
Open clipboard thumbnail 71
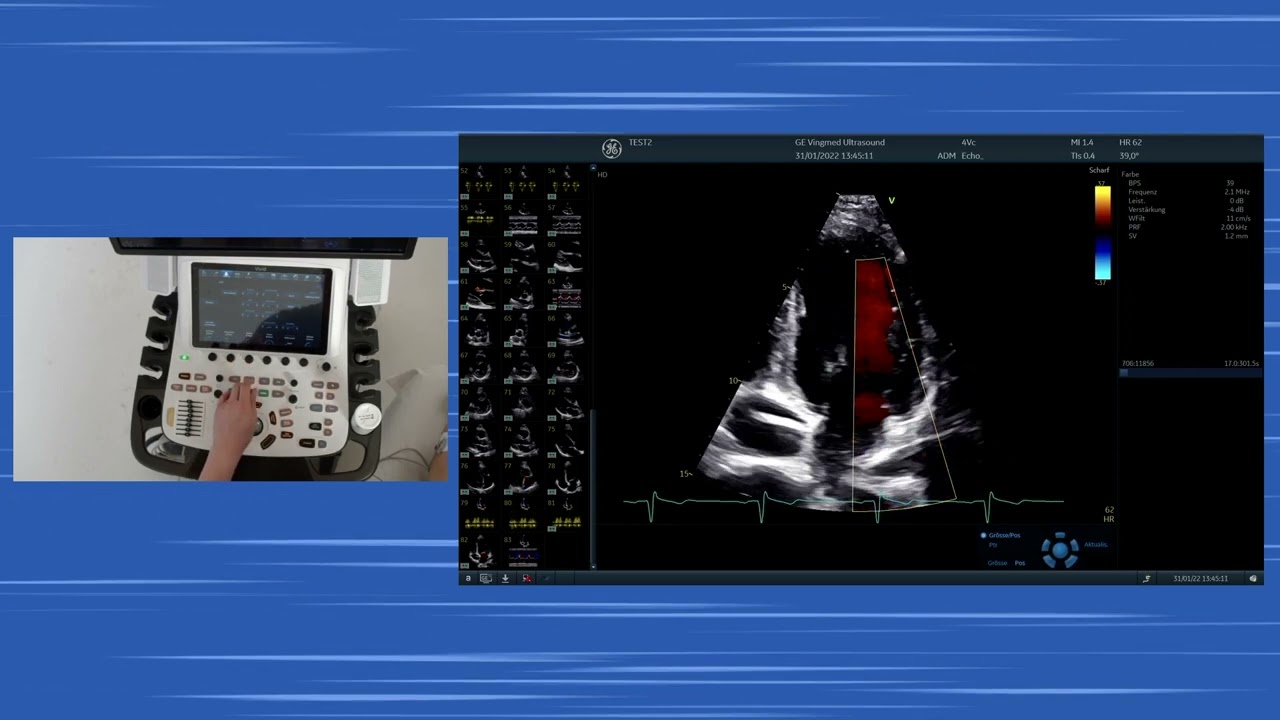pyautogui.click(x=523, y=404)
